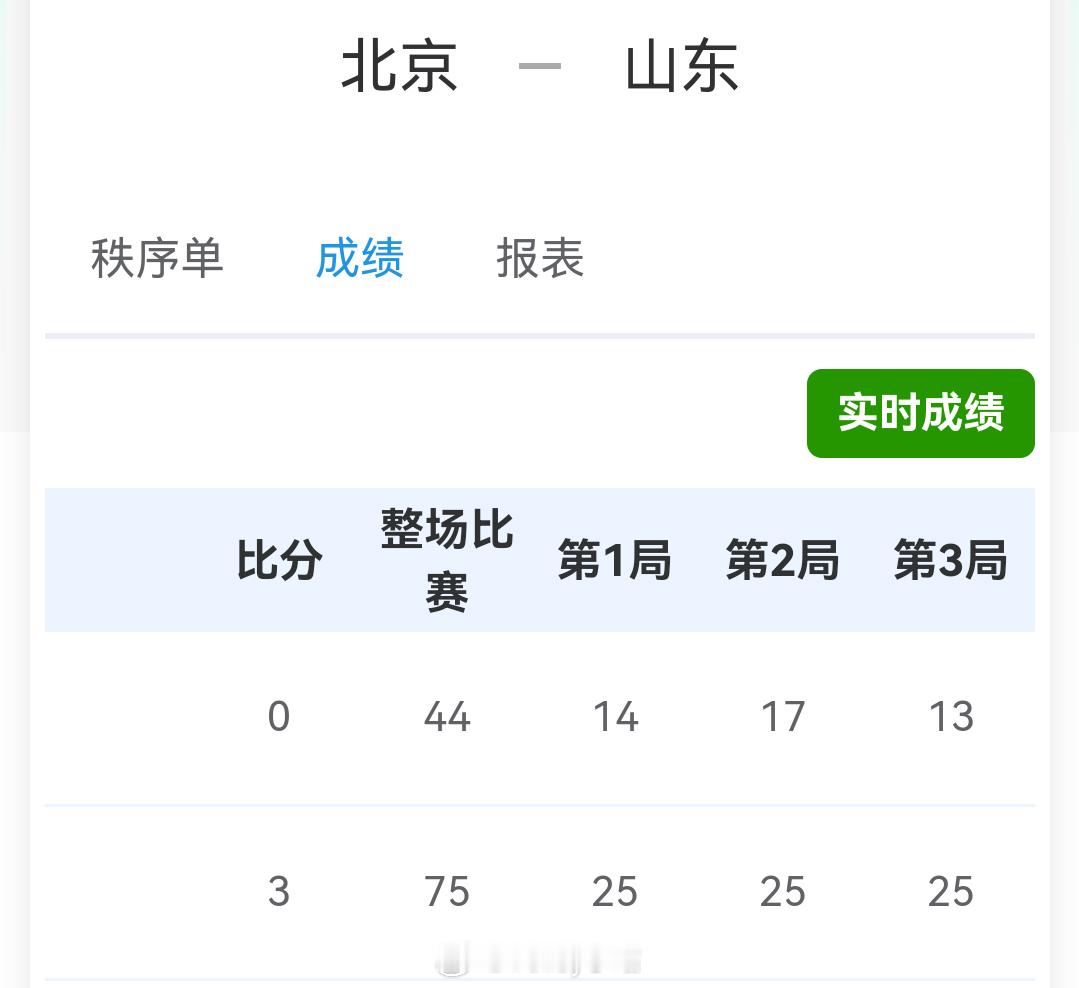1079x988 pixels.
Task: Click the green 实时成绩 button
Action: point(920,413)
